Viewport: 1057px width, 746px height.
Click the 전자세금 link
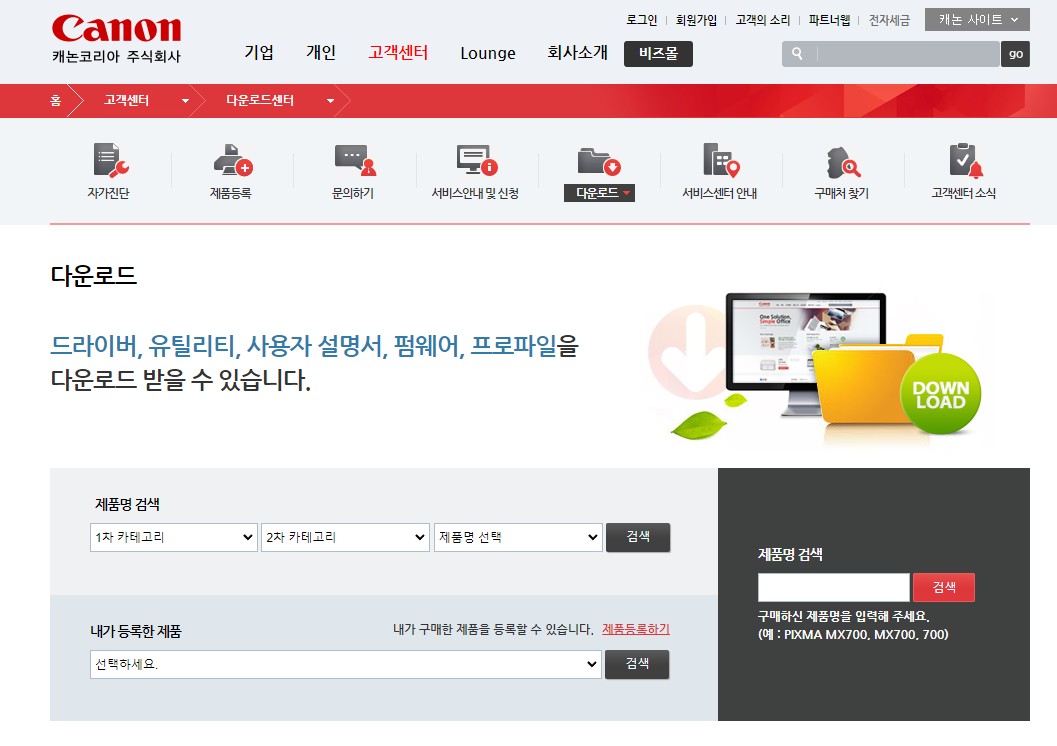pyautogui.click(x=889, y=20)
